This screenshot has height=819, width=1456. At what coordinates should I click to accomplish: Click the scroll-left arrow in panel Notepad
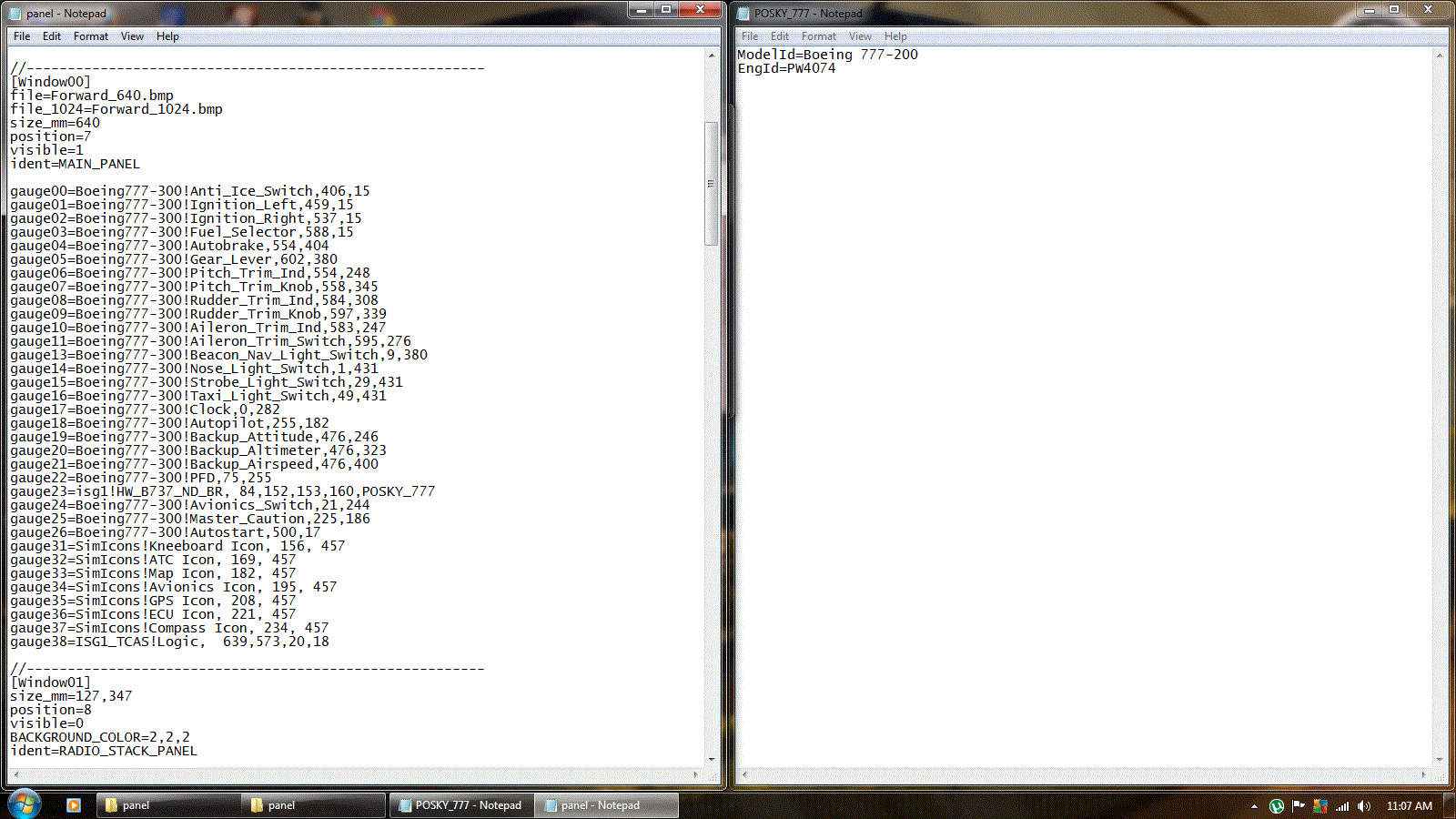tap(15, 774)
